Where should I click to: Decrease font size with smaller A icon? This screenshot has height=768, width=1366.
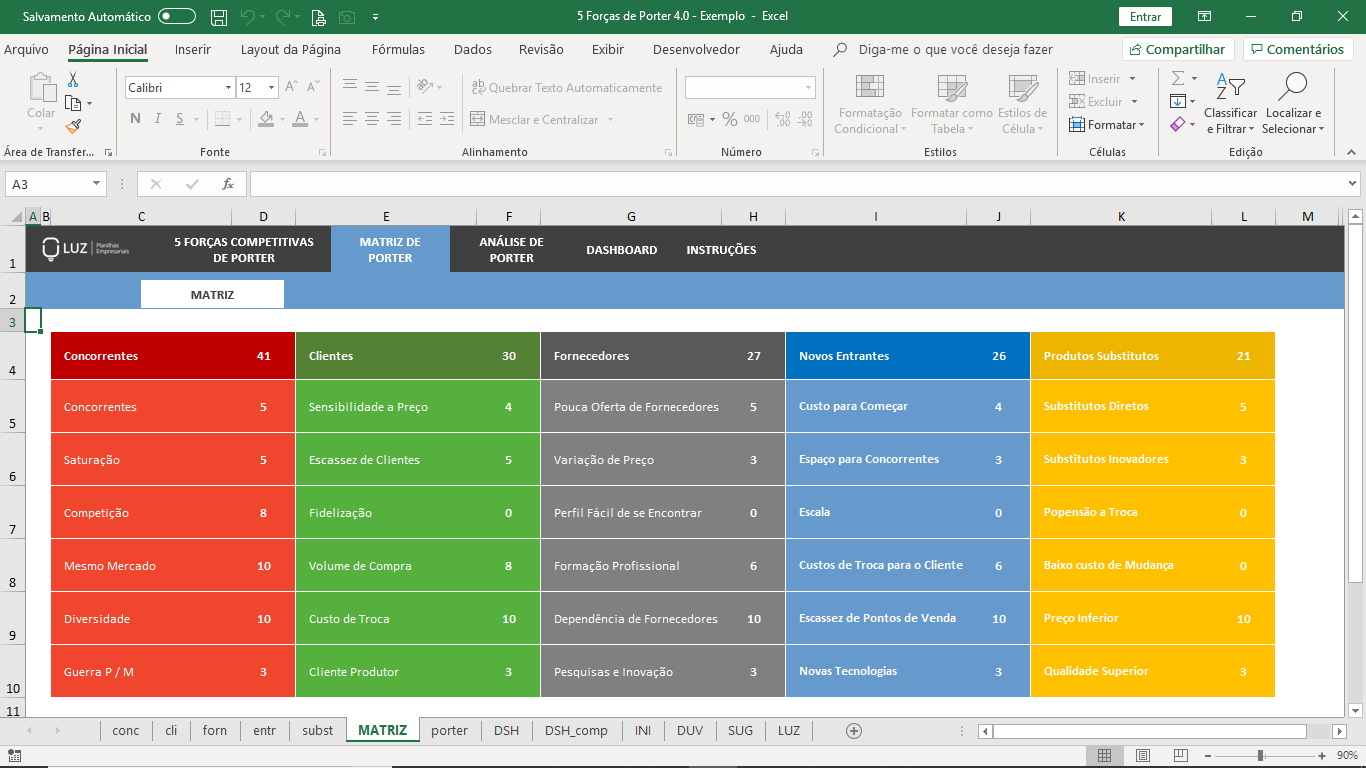[x=314, y=87]
